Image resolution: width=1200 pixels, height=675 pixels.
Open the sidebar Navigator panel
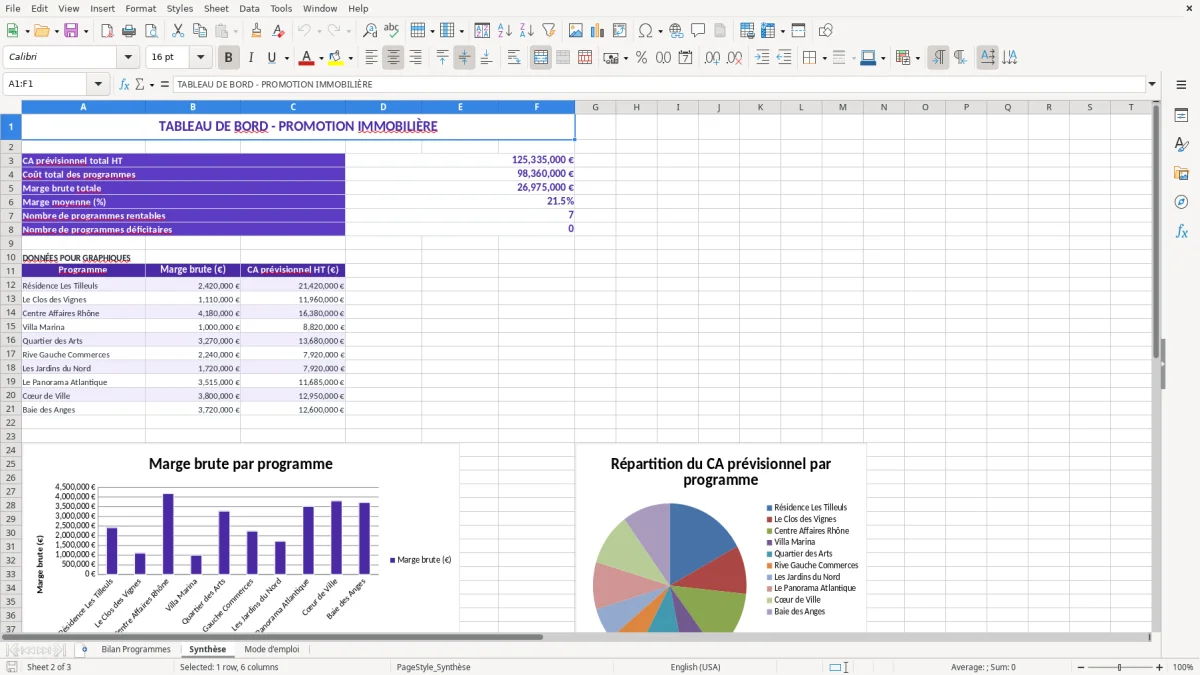(1181, 202)
